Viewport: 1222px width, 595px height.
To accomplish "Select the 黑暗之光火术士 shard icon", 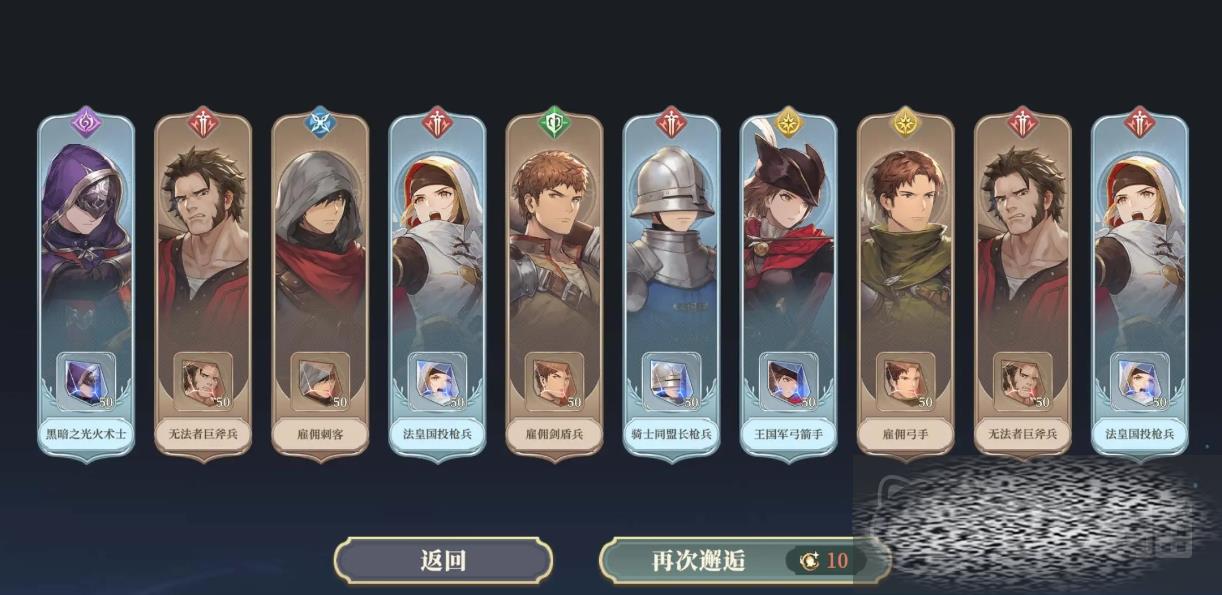I will click(x=86, y=382).
